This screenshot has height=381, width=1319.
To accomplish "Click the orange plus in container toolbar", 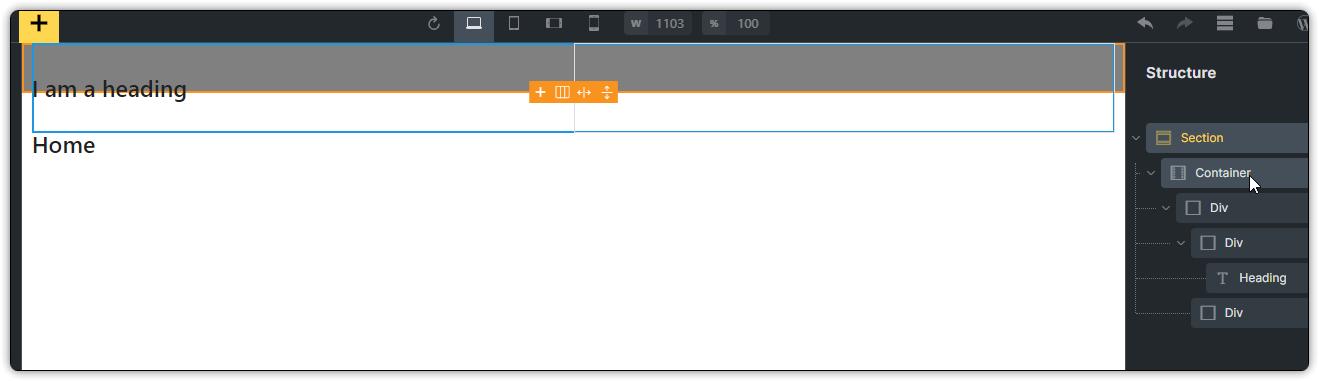I will [540, 92].
